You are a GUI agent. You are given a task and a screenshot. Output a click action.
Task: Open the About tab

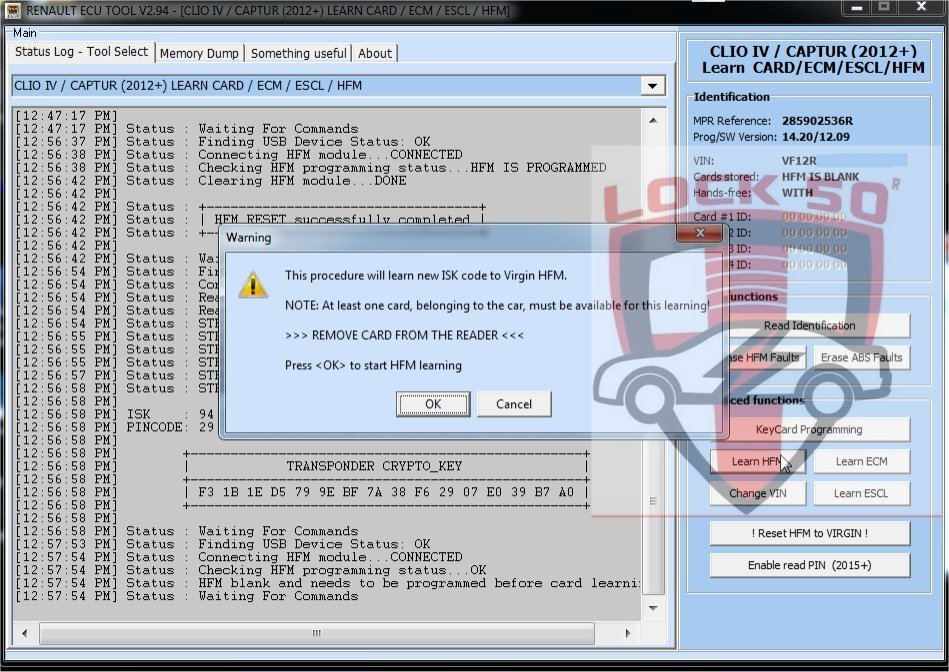tap(375, 53)
